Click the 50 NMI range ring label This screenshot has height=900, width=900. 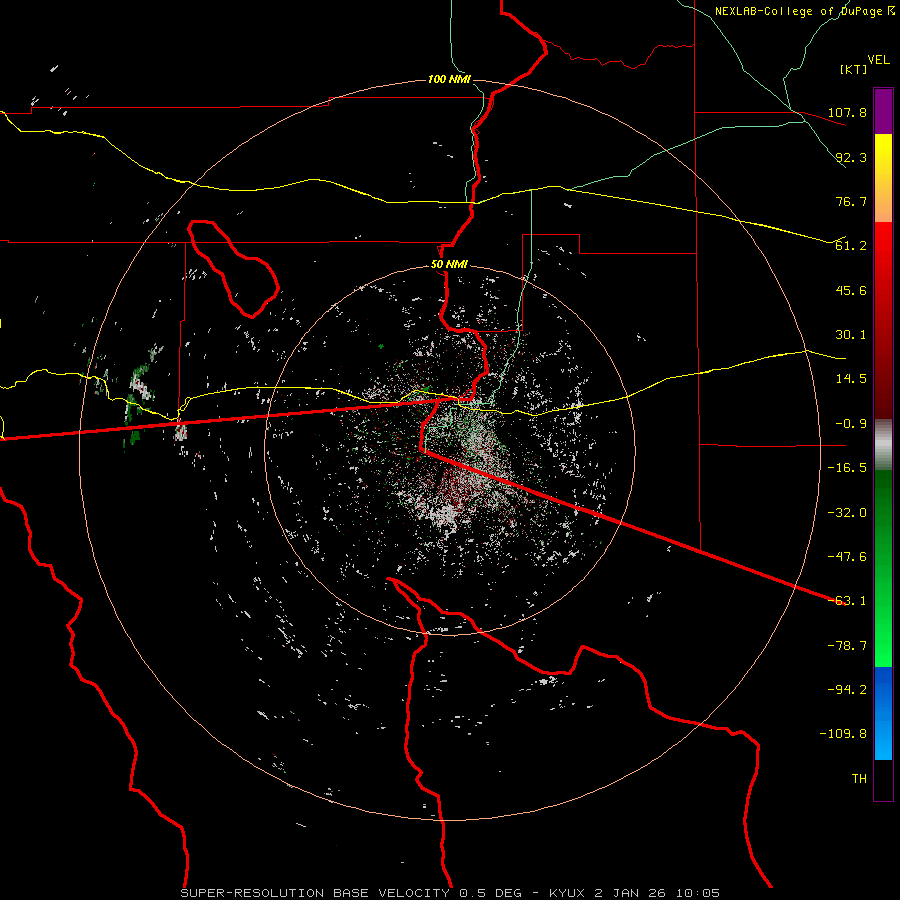[449, 265]
